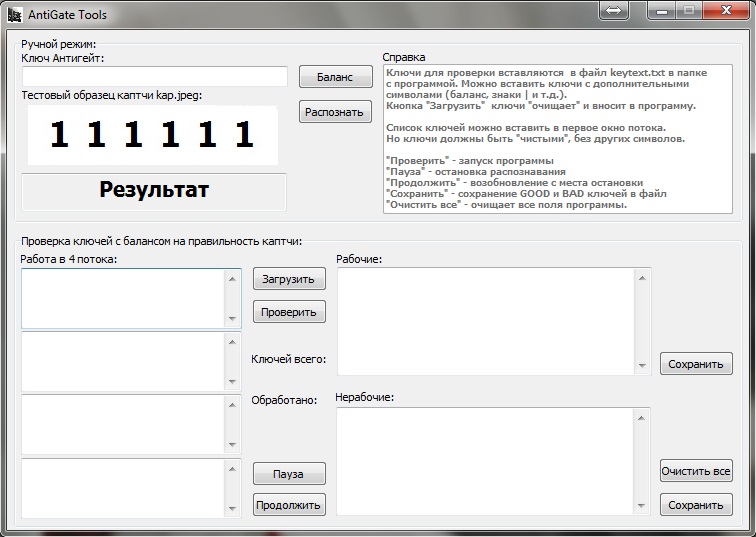The width and height of the screenshot is (756, 537).
Task: Click down arrow of fourth thread box scrollbar
Action: [232, 508]
